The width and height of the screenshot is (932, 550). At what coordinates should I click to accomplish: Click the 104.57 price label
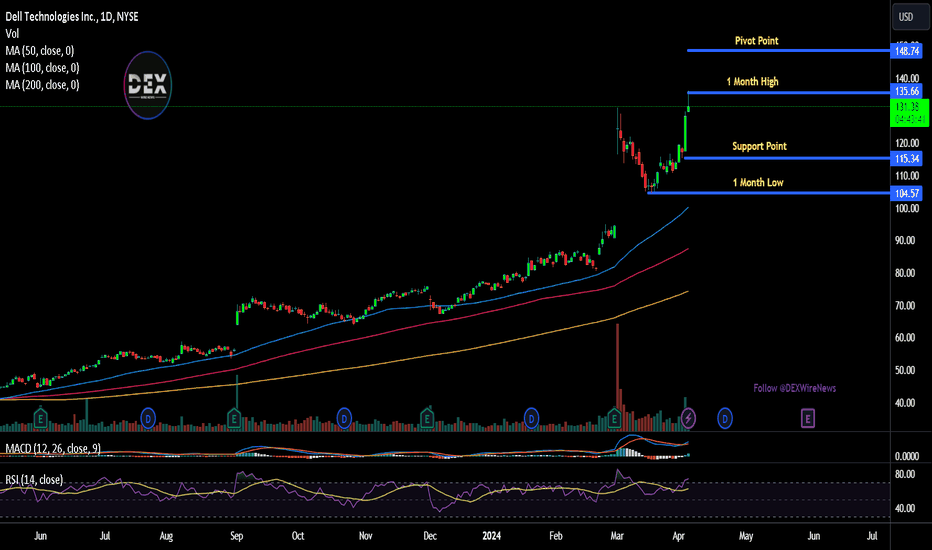pos(907,193)
